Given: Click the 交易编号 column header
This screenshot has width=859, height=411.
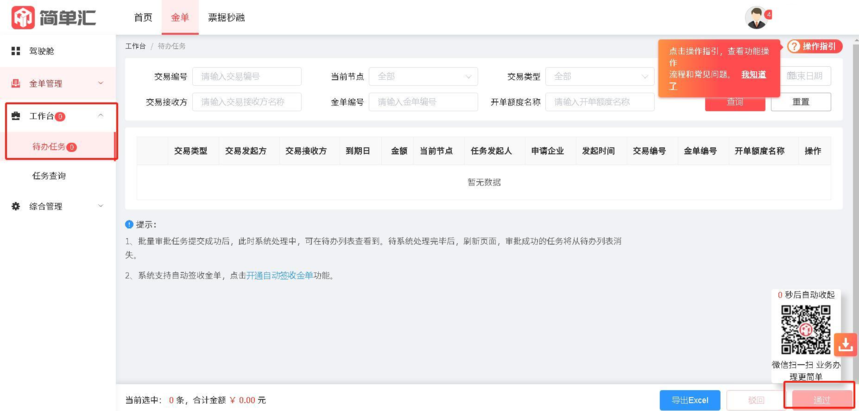Looking at the screenshot, I should point(649,151).
